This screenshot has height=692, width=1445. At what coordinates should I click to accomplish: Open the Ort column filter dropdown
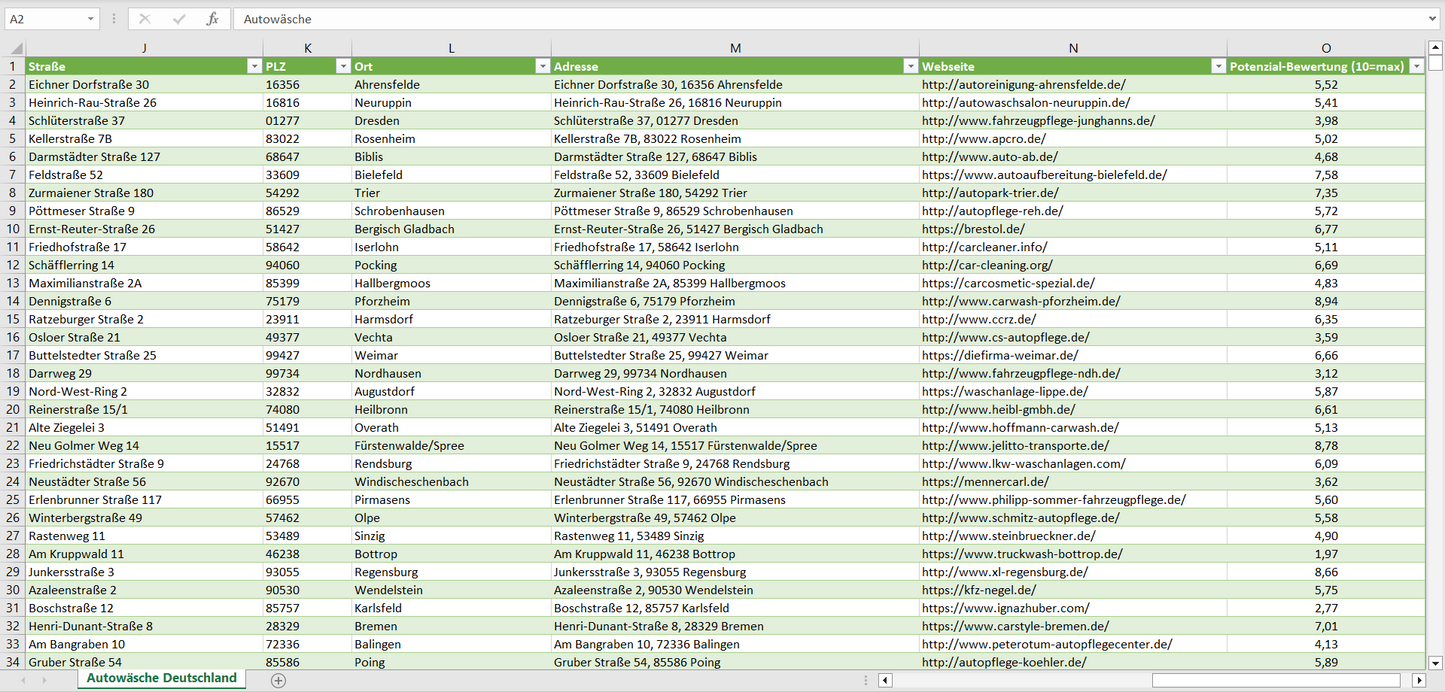542,66
